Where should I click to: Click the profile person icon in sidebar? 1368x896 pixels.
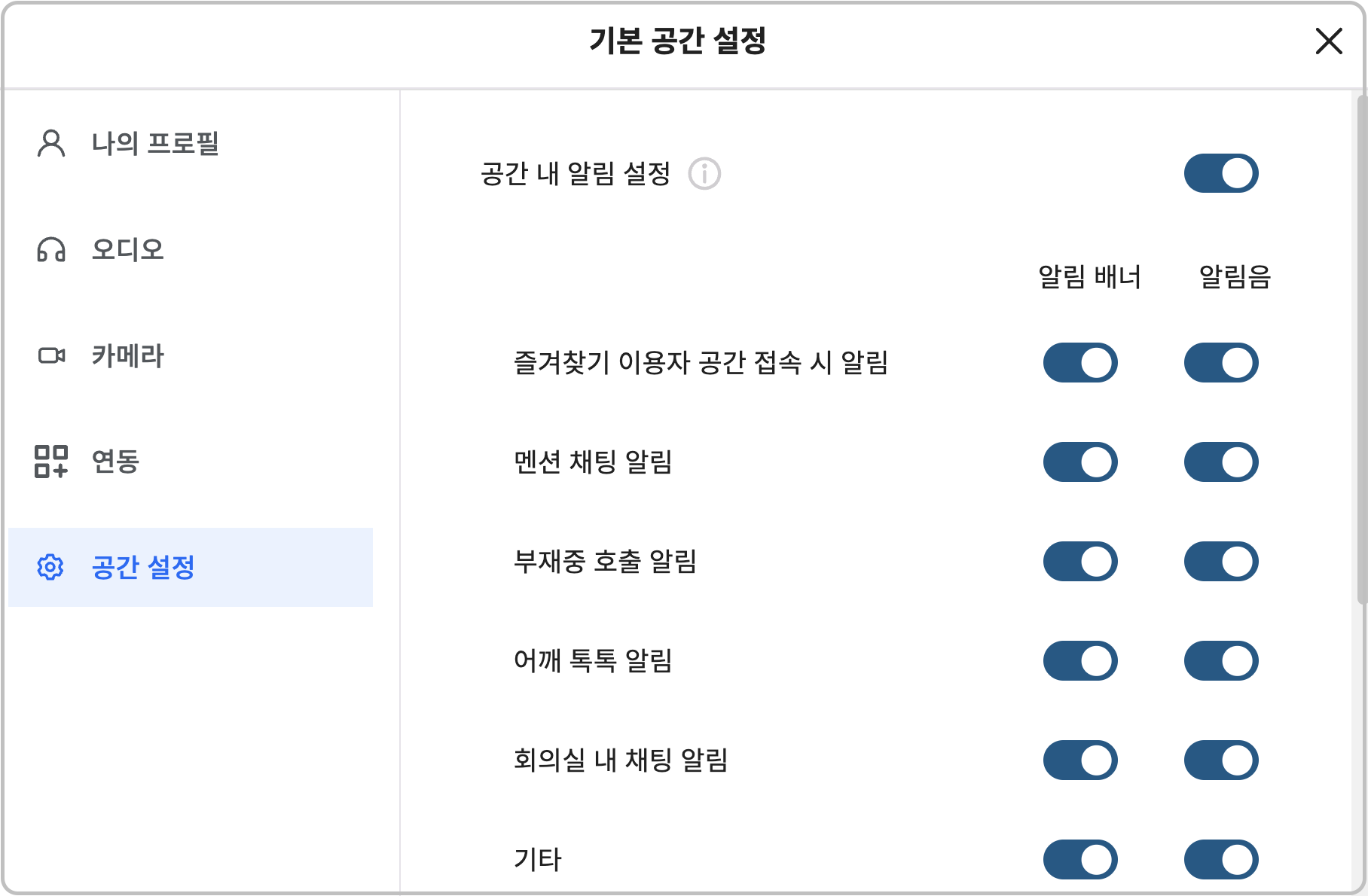51,143
